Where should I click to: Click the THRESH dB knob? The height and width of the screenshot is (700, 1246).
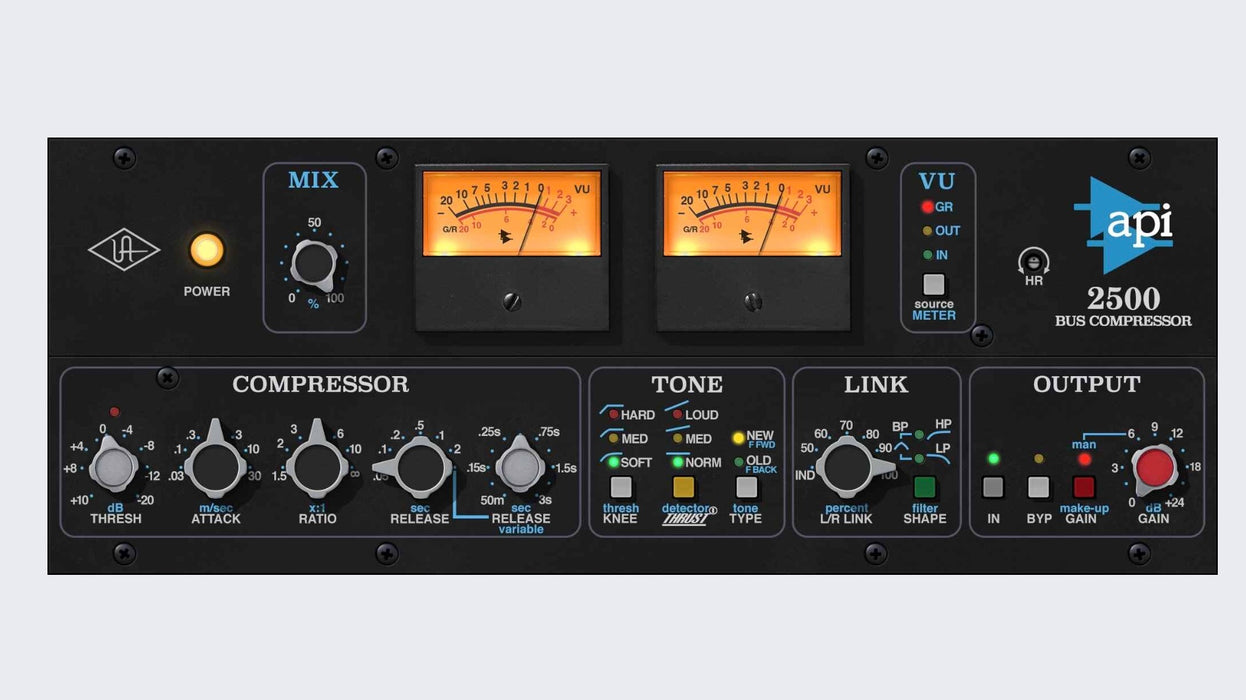(113, 467)
